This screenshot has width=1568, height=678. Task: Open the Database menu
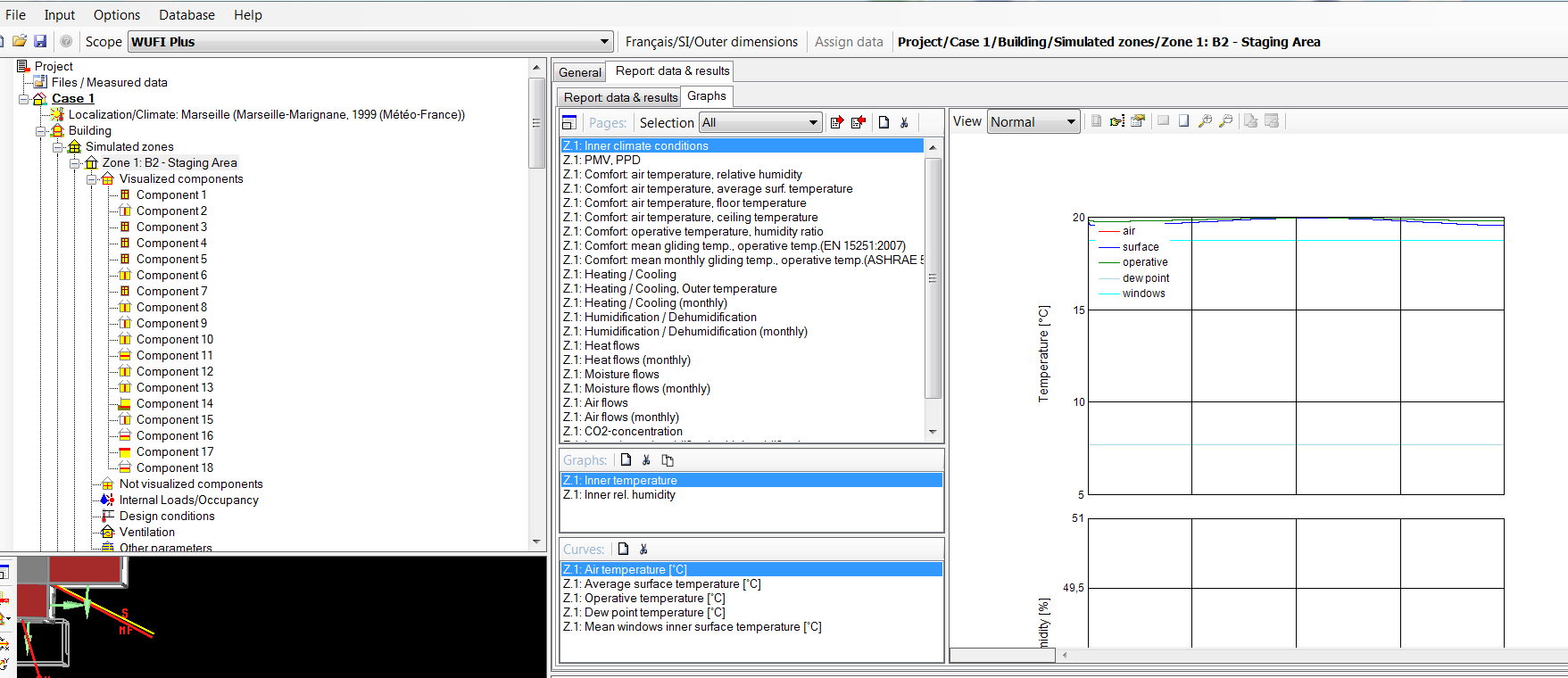pos(187,15)
